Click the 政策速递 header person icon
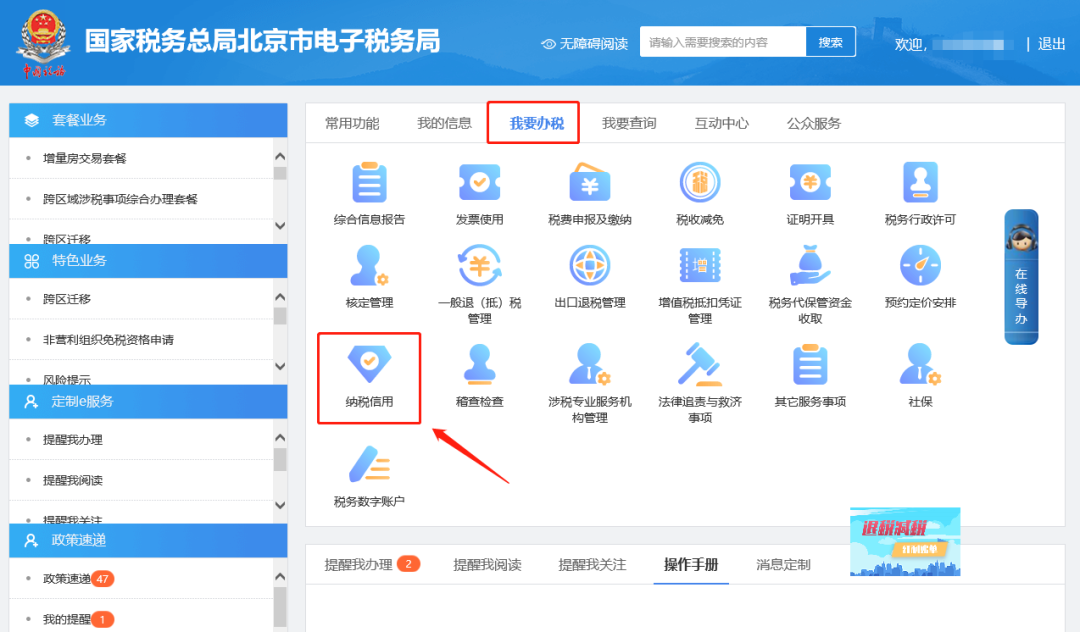 tap(31, 540)
